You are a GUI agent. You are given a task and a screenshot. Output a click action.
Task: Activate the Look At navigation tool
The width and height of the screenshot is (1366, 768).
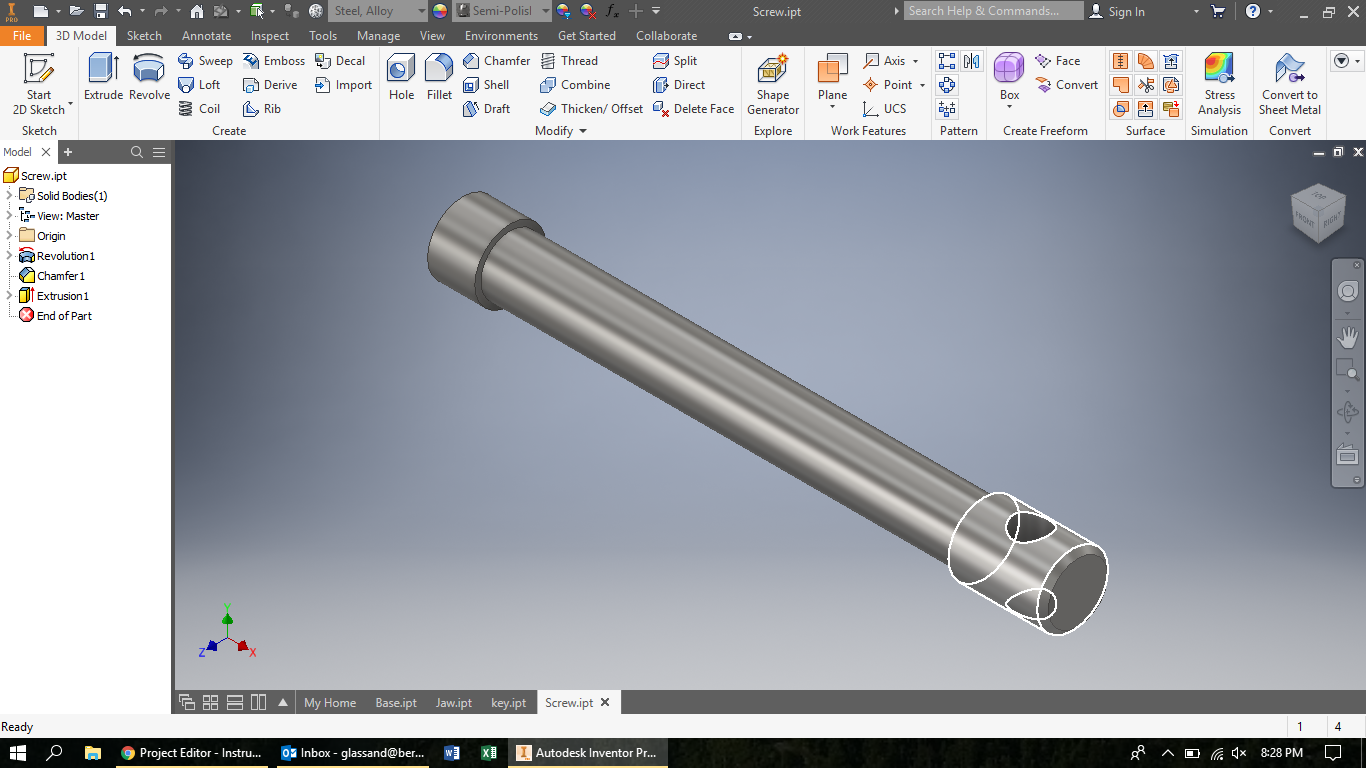pos(1348,454)
